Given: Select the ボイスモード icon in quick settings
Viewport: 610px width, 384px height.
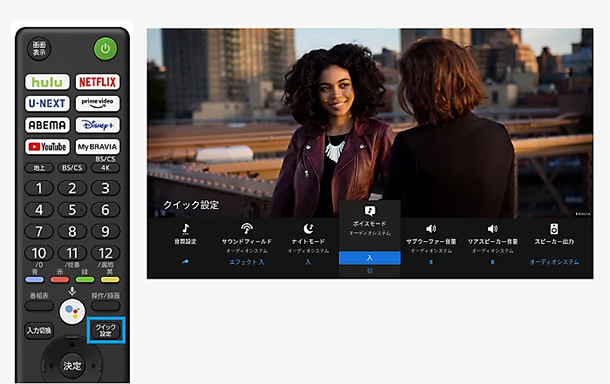Looking at the screenshot, I should pyautogui.click(x=370, y=211).
